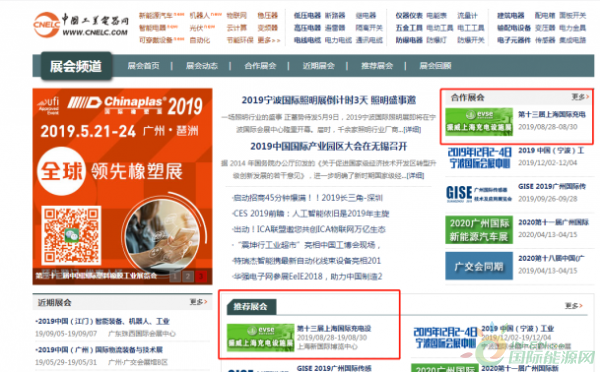Open headline 2019宁波国际照明展倒计时3天

(329, 100)
